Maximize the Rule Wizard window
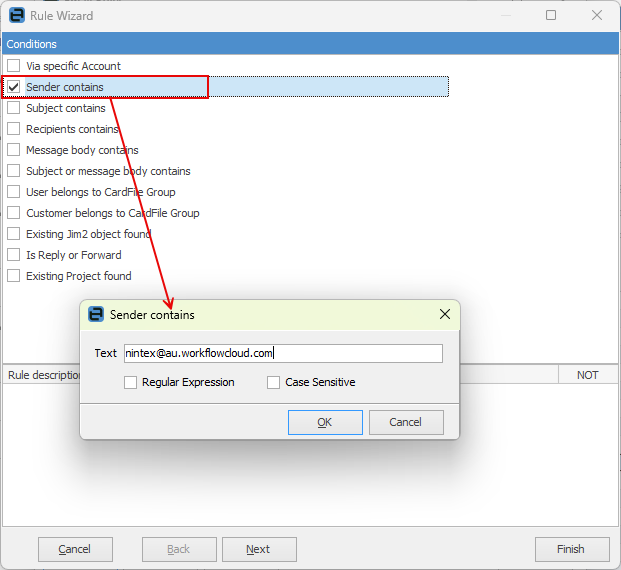This screenshot has height=570, width=621. (551, 15)
